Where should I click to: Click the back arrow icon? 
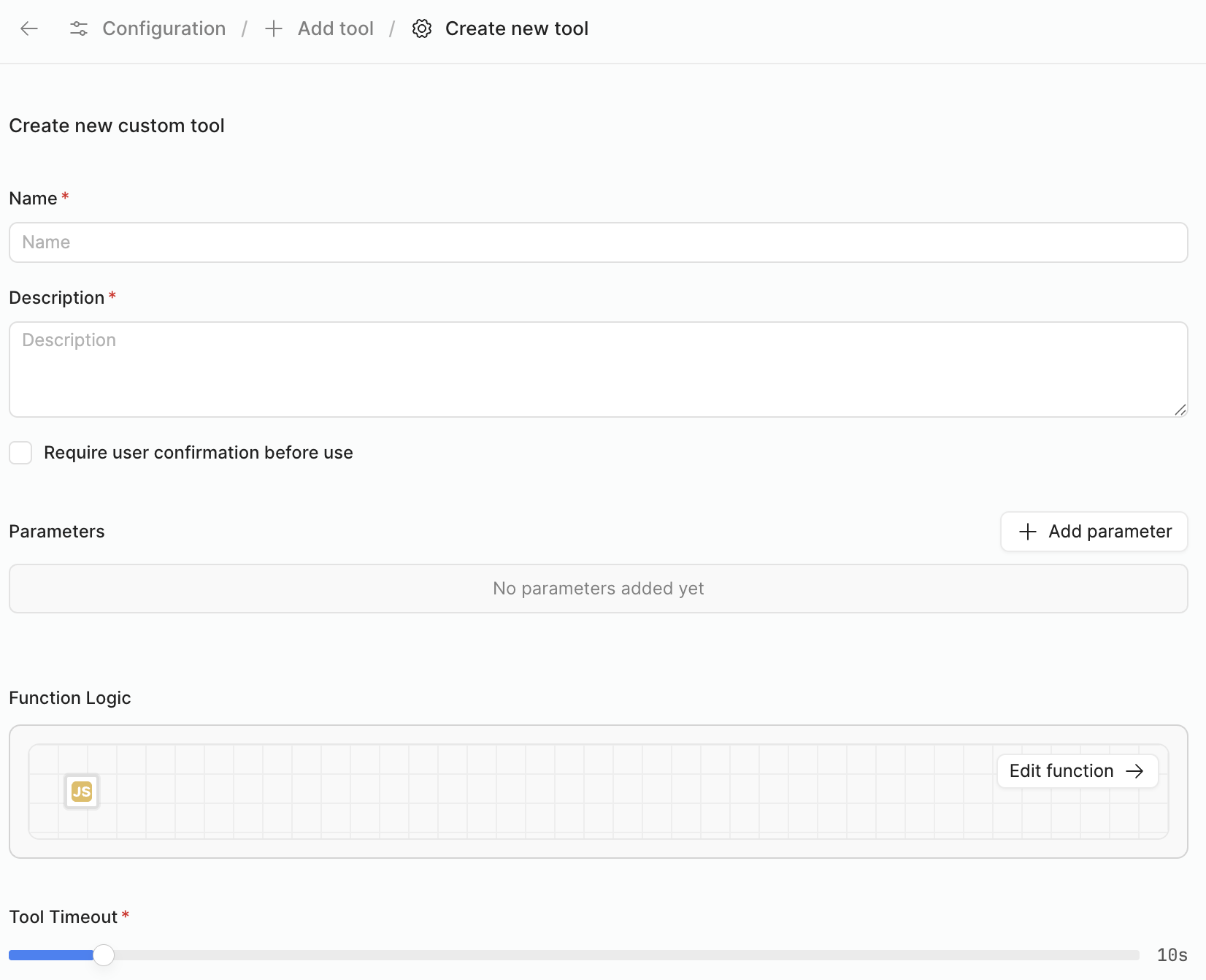pyautogui.click(x=29, y=28)
